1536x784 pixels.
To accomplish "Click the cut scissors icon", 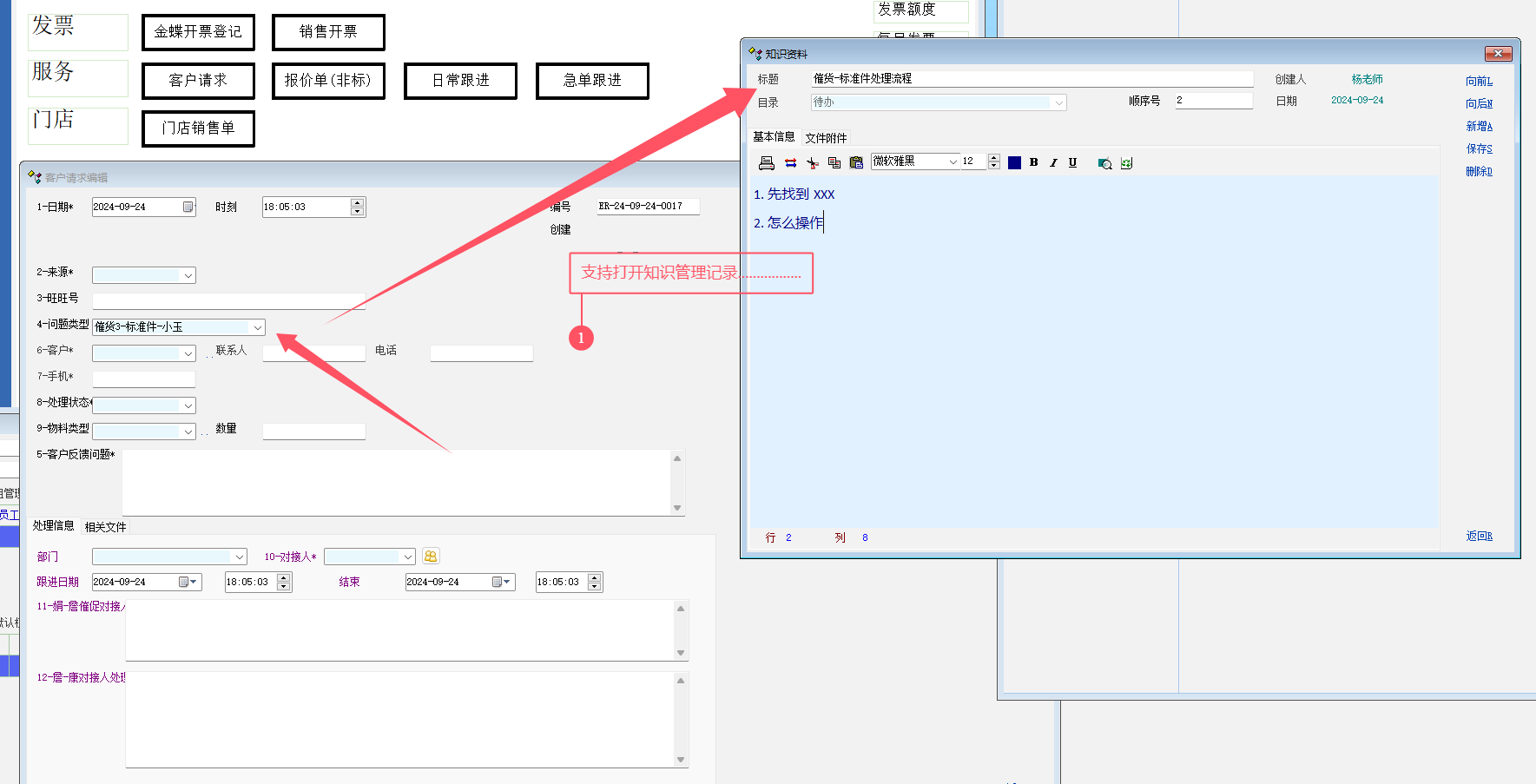I will point(813,163).
